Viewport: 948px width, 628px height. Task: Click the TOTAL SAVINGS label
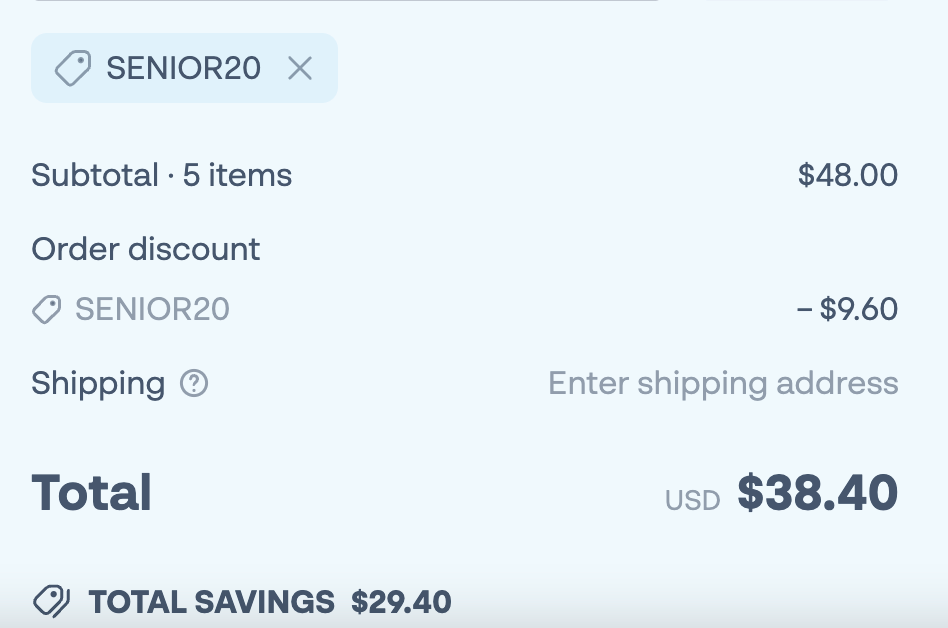click(212, 602)
